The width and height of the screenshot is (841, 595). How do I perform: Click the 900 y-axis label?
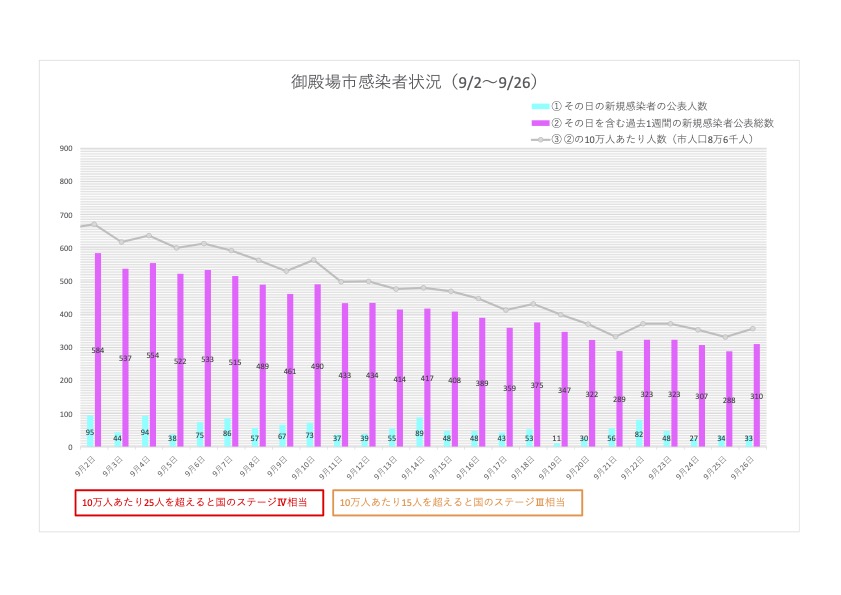[x=66, y=148]
